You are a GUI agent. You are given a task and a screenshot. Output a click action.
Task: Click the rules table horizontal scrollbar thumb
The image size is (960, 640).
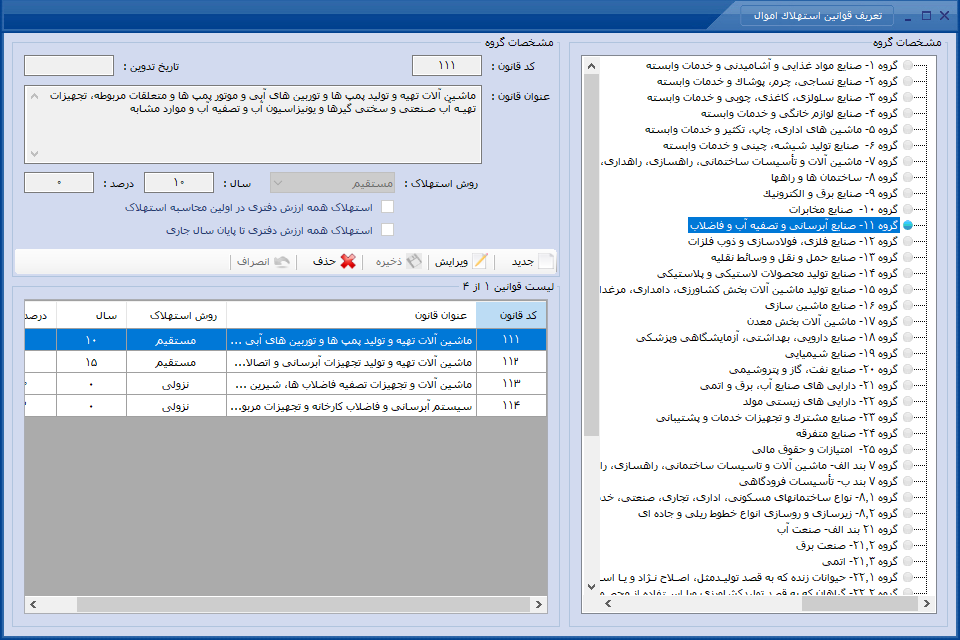point(303,604)
